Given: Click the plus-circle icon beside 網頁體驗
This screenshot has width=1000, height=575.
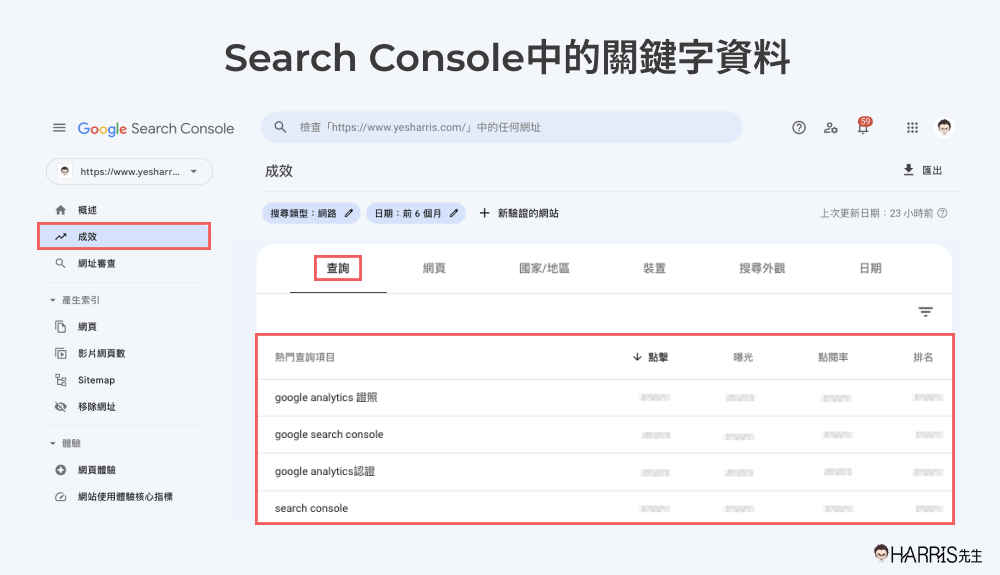Looking at the screenshot, I should [61, 470].
